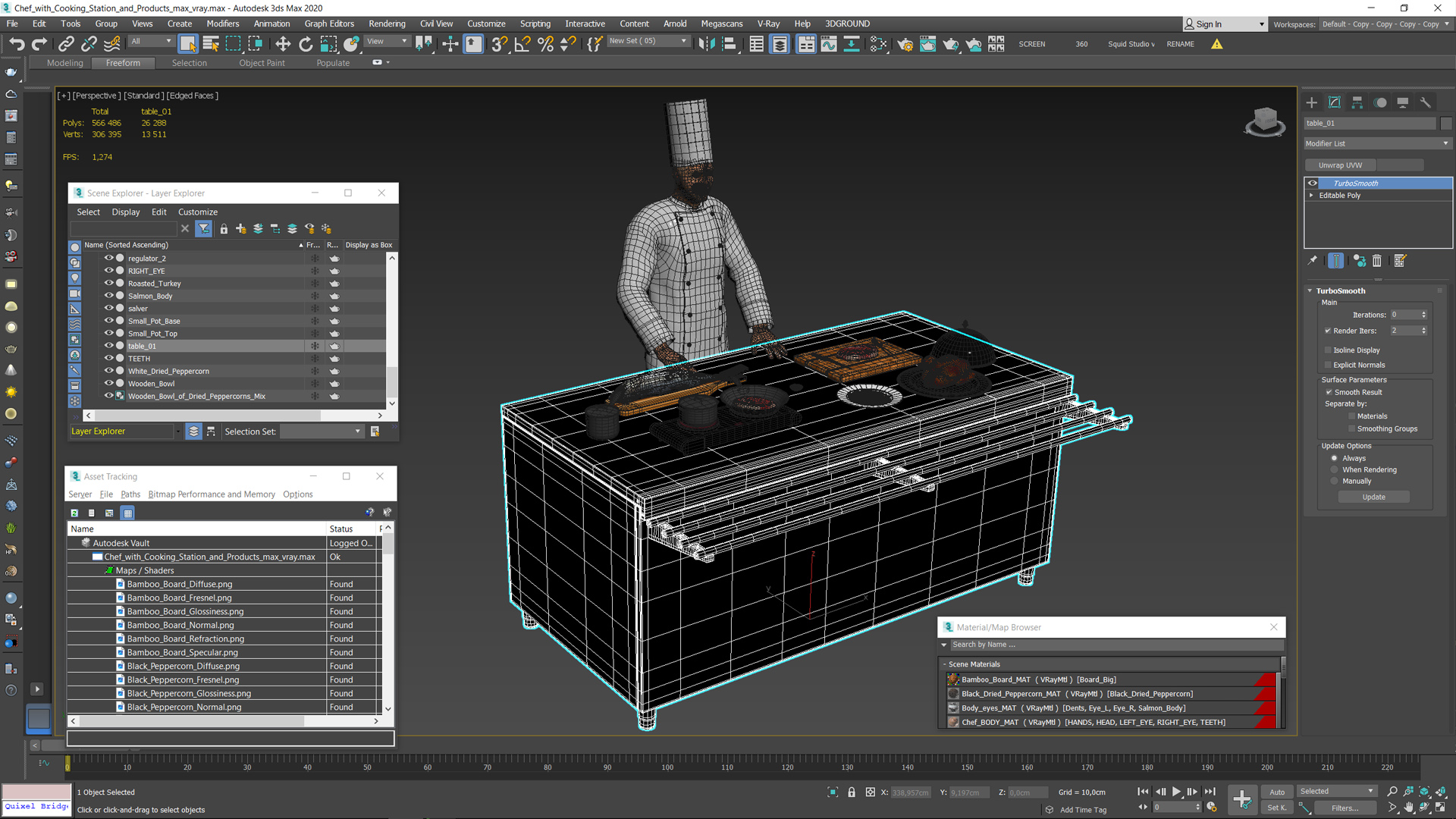Click the Update button in TurboSmooth
The height and width of the screenshot is (819, 1456).
[x=1375, y=497]
